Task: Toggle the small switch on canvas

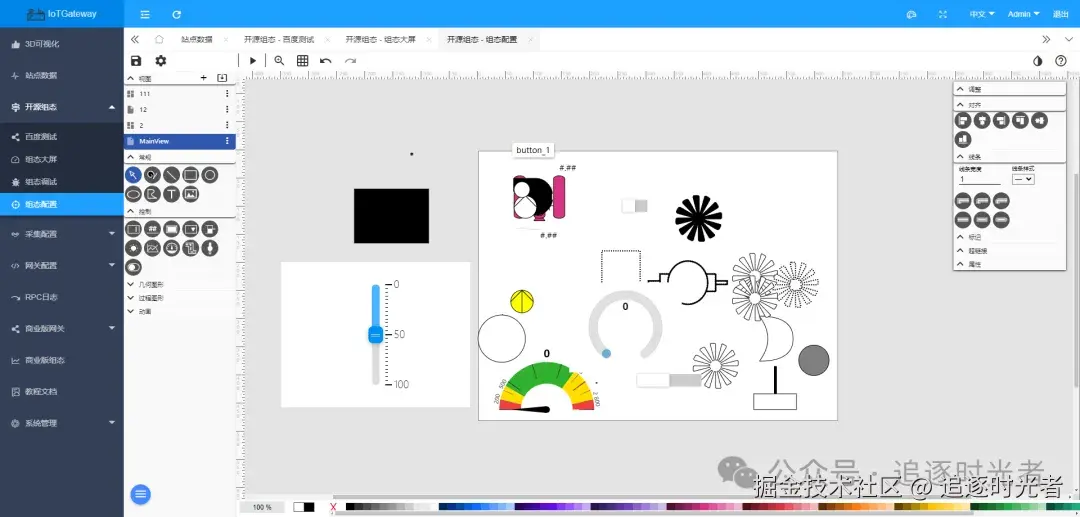Action: pyautogui.click(x=634, y=206)
